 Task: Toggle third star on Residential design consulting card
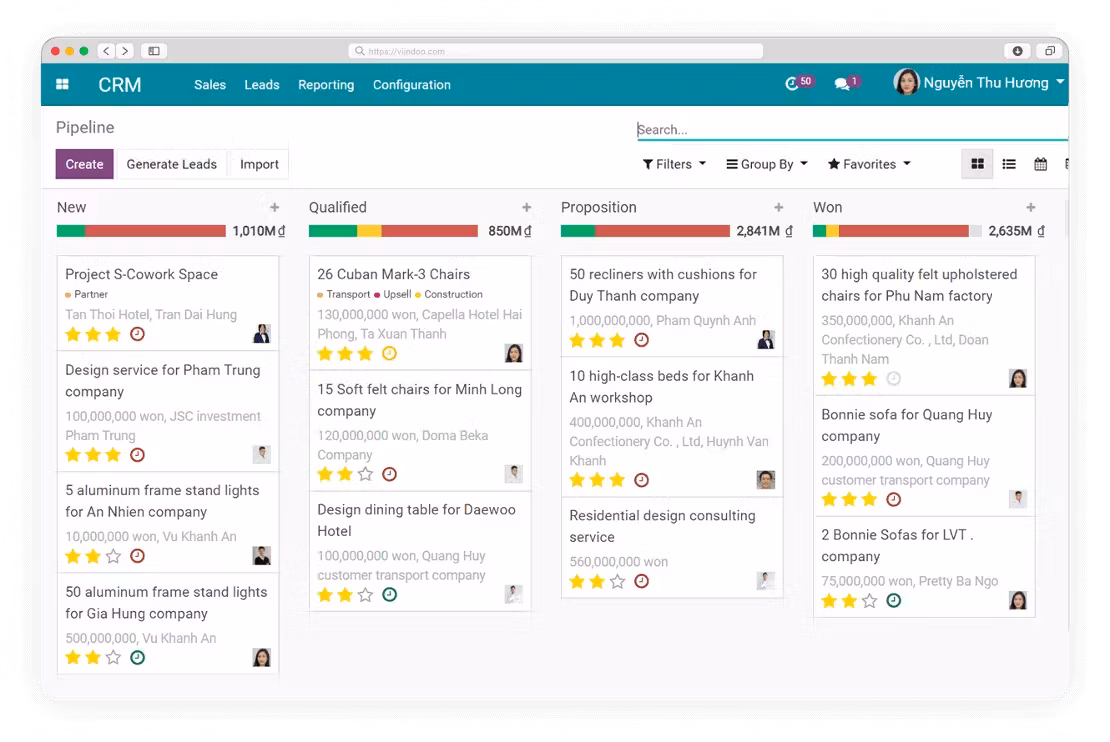(617, 581)
